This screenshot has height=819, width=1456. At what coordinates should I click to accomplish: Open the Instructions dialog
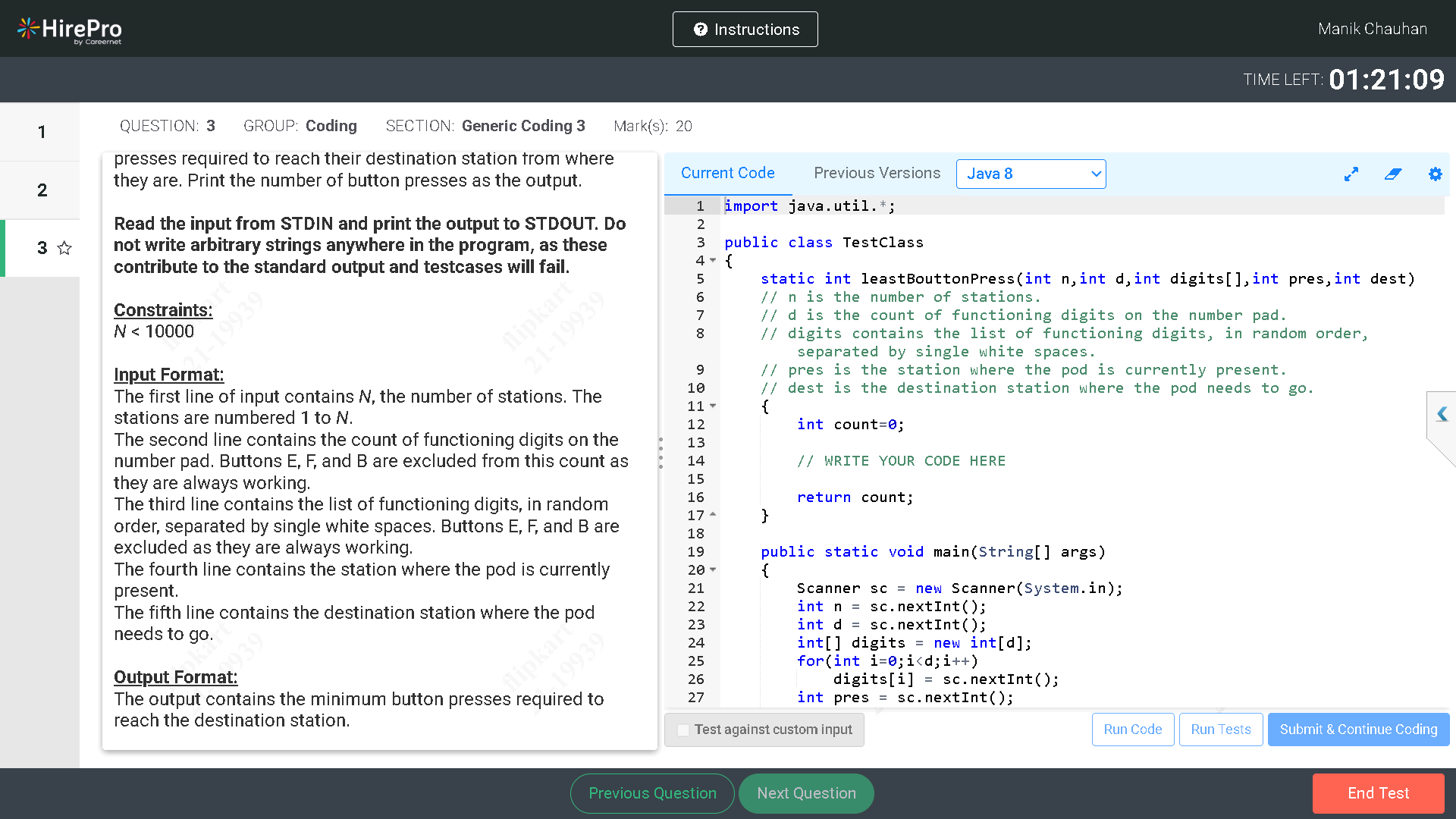click(745, 30)
